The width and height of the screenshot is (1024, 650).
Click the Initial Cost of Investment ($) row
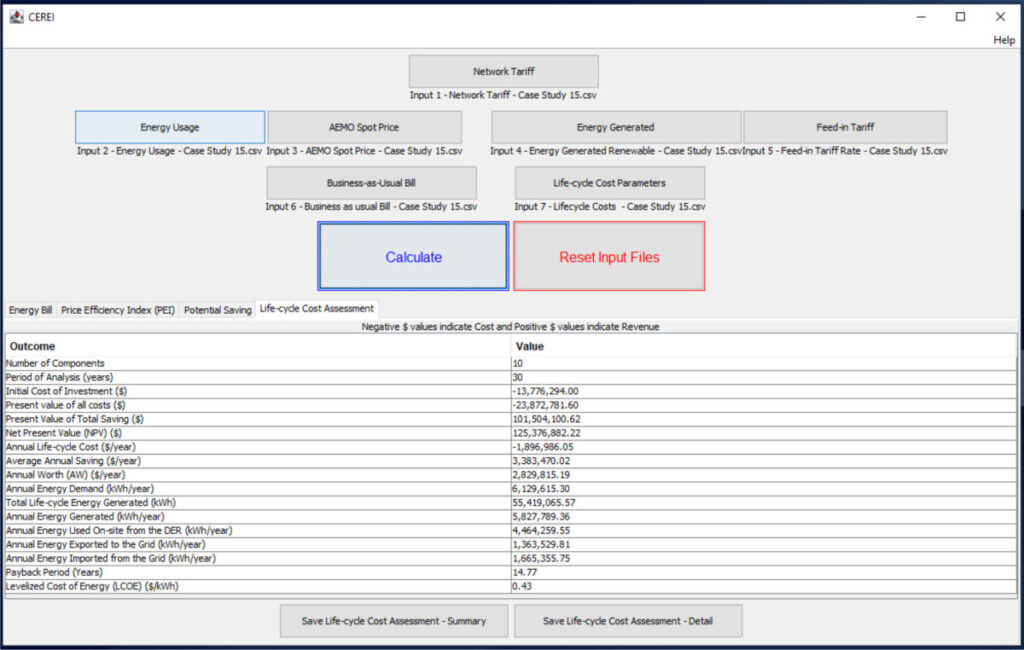[511, 391]
